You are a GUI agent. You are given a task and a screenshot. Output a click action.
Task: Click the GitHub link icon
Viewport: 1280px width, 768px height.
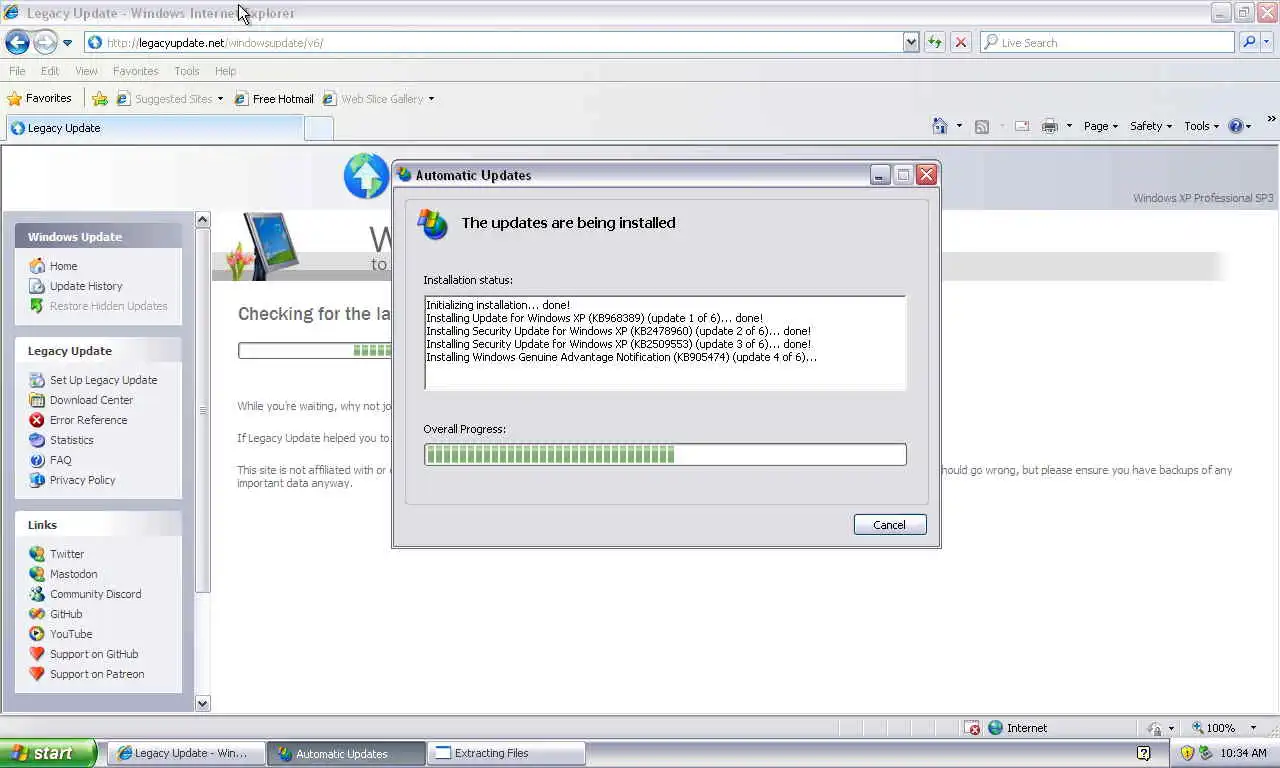point(37,614)
